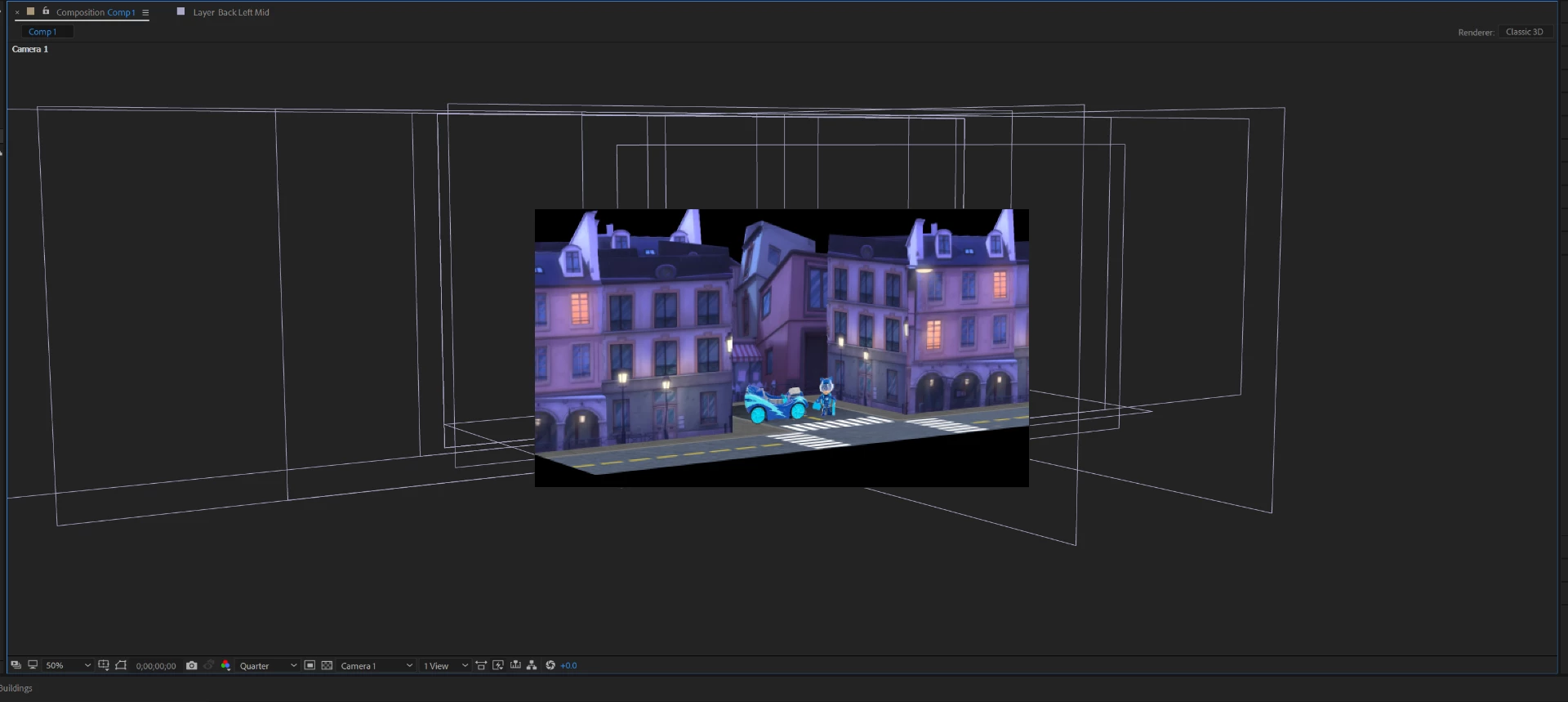Toggle Fast Previews lightning icon
This screenshot has height=702, width=1568.
click(x=498, y=665)
